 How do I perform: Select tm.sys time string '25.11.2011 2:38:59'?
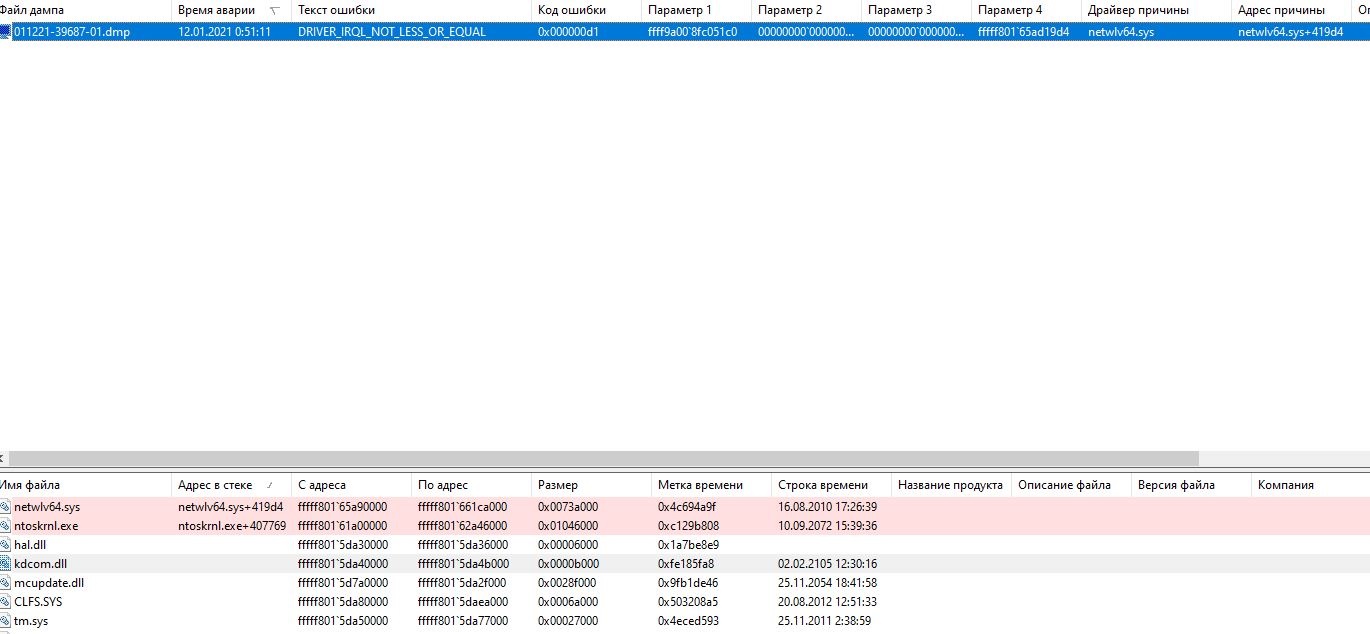pos(824,621)
